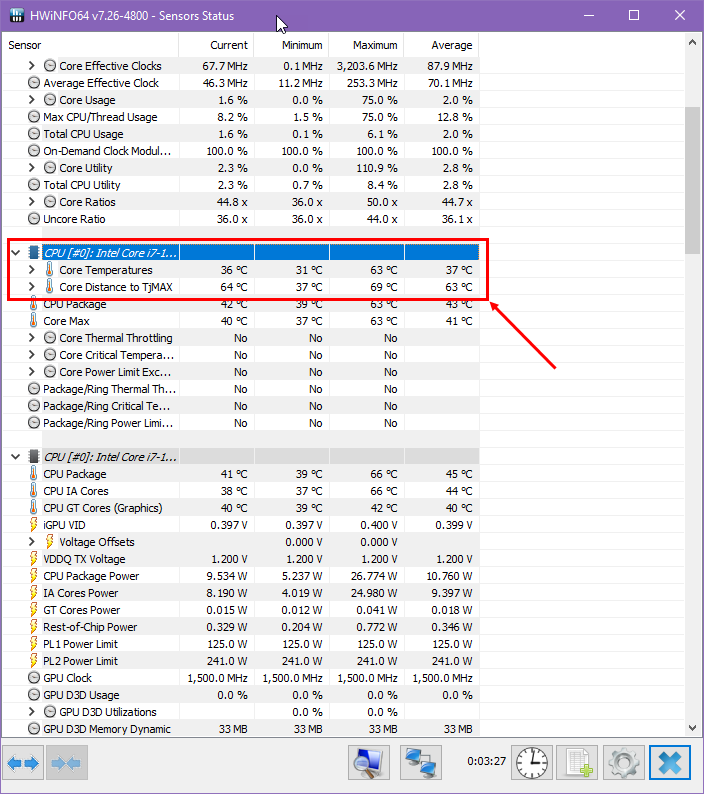Image resolution: width=704 pixels, height=794 pixels.
Task: Select the Total CPU Utility row
Action: click(241, 185)
